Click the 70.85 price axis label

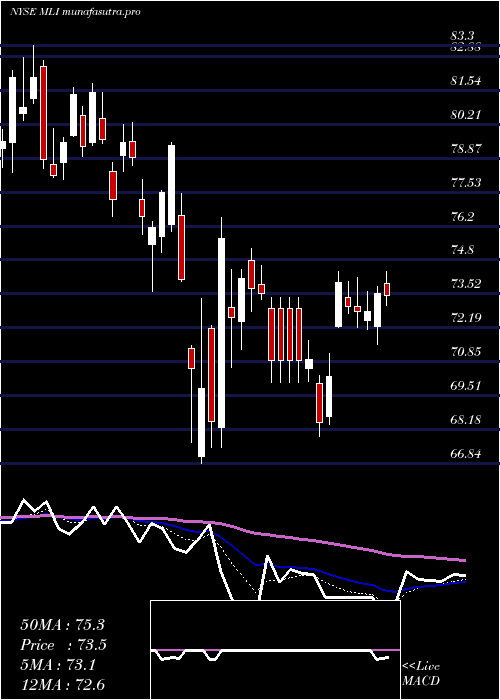pyautogui.click(x=466, y=352)
